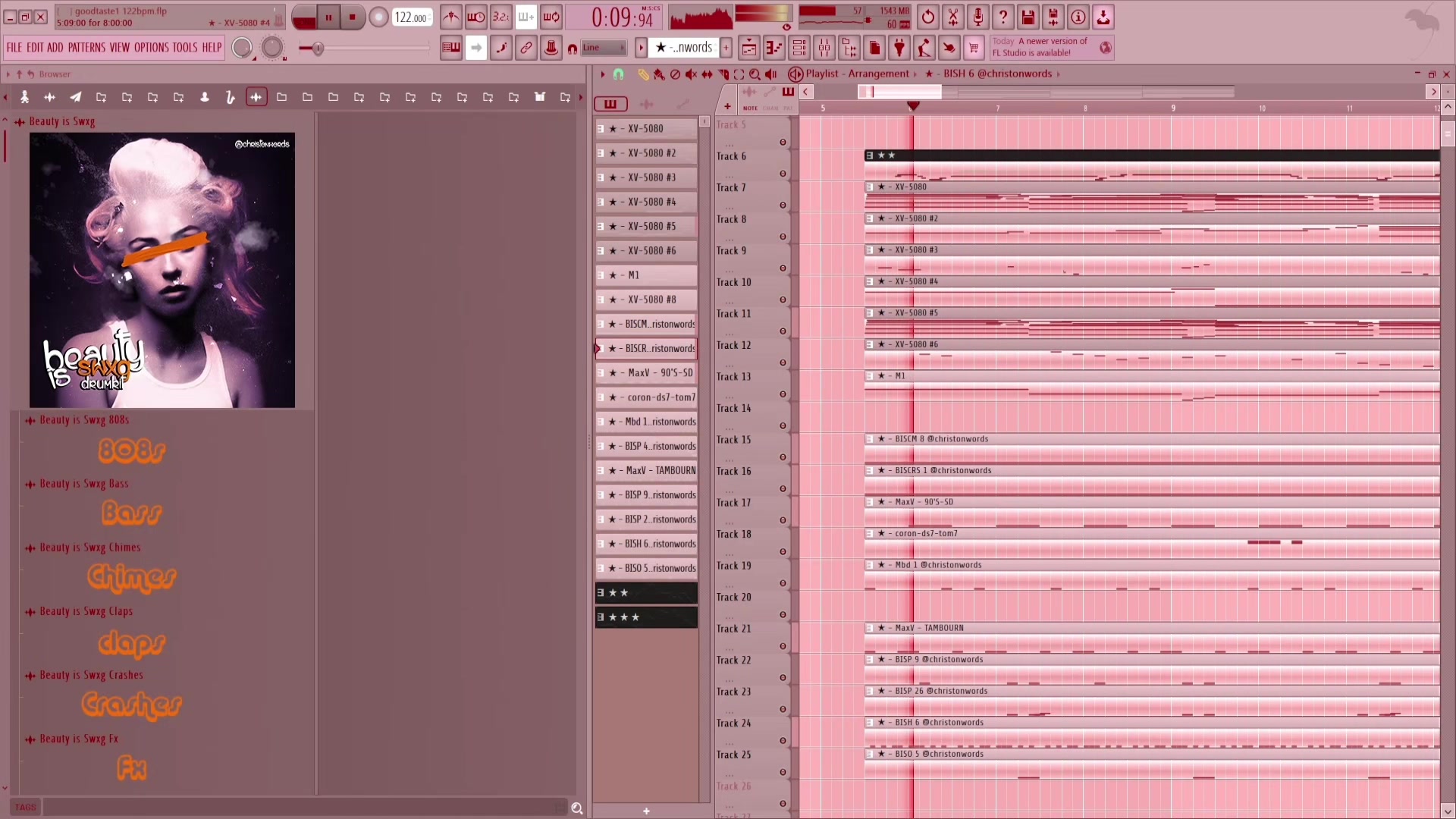This screenshot has width=1456, height=819.
Task: Click the save project floppy icon
Action: point(1028,17)
